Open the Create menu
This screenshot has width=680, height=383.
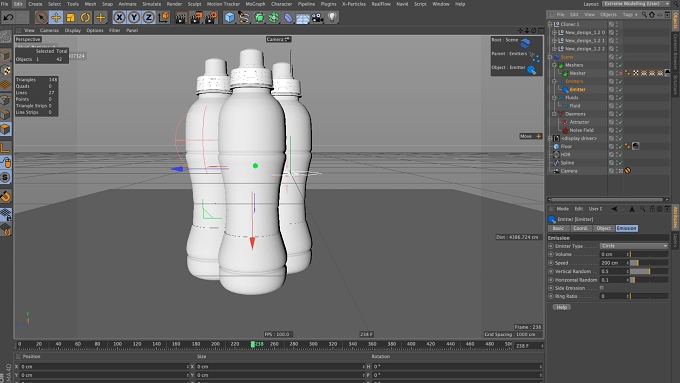pos(35,4)
